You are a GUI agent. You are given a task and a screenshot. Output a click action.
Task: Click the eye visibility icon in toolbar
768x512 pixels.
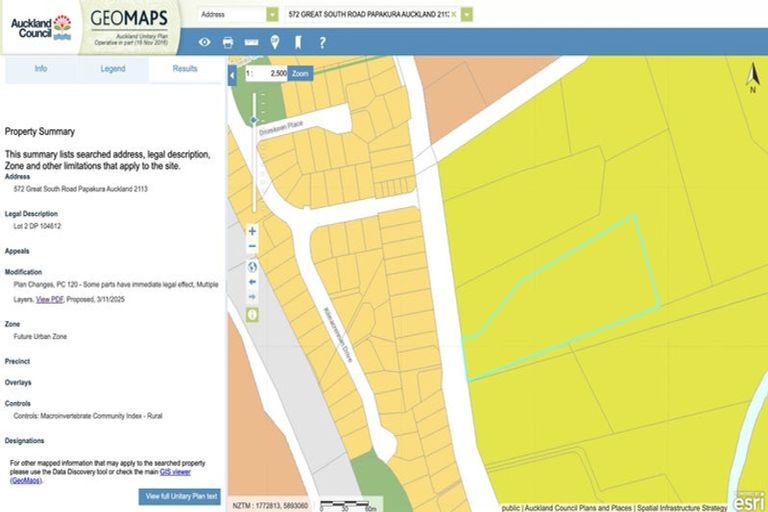[x=205, y=42]
